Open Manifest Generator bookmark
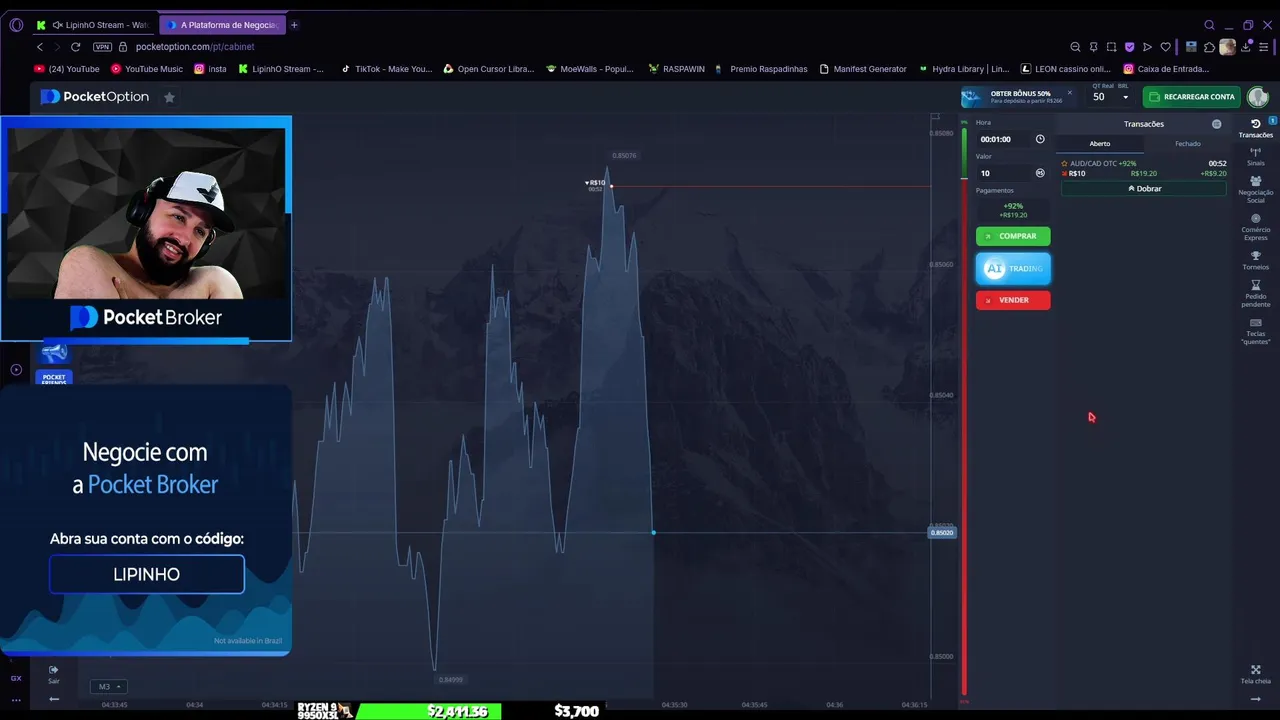The width and height of the screenshot is (1280, 720). 863,69
